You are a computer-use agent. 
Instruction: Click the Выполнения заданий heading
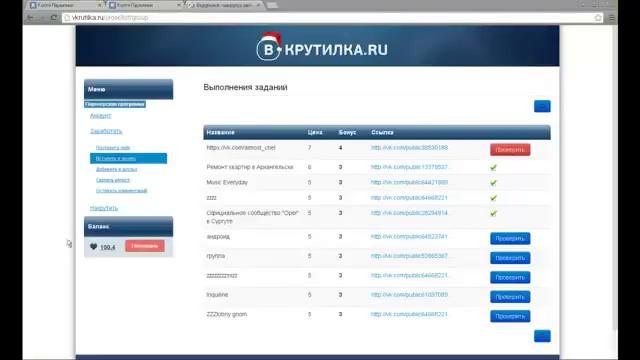(x=245, y=87)
